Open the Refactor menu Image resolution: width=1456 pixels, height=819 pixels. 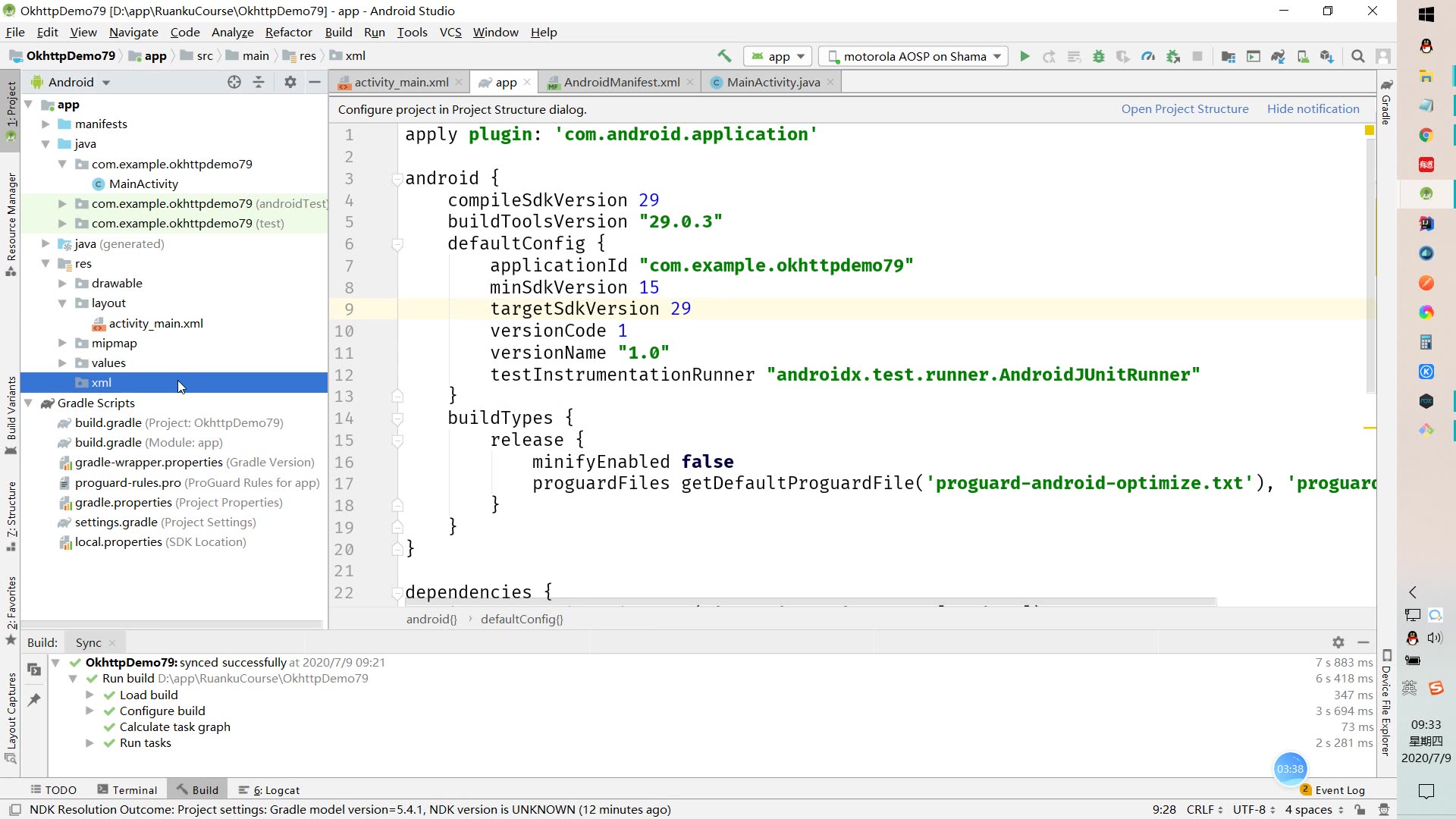click(x=288, y=32)
